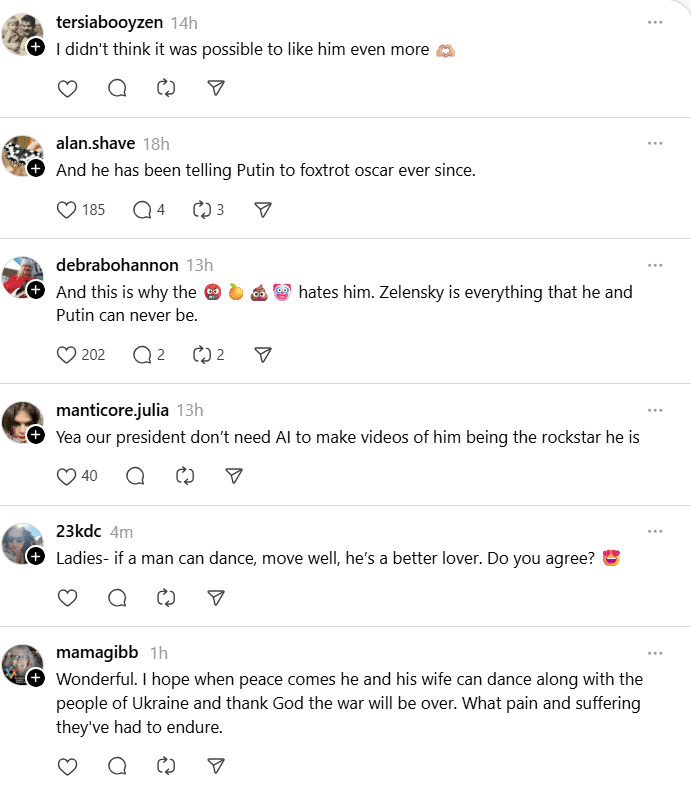Viewport: 691px width, 789px height.
Task: Open the 13h timestamp on manticore.julia's comment
Action: pyautogui.click(x=190, y=410)
